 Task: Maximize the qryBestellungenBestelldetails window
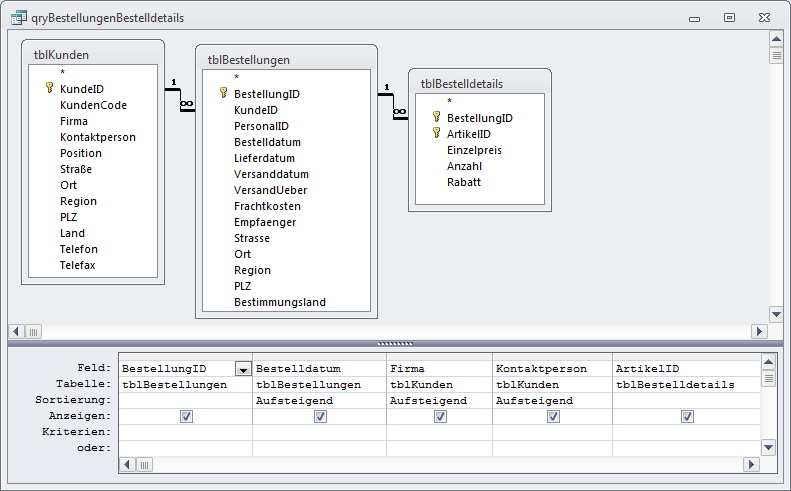coord(729,18)
